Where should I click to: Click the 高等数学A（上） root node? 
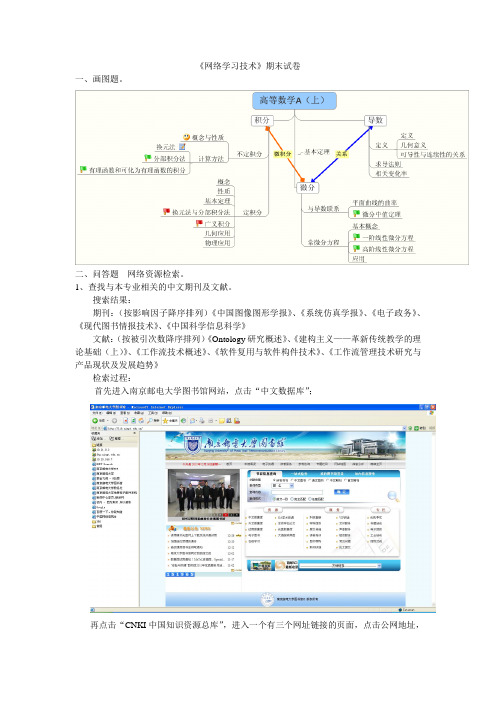pyautogui.click(x=295, y=101)
